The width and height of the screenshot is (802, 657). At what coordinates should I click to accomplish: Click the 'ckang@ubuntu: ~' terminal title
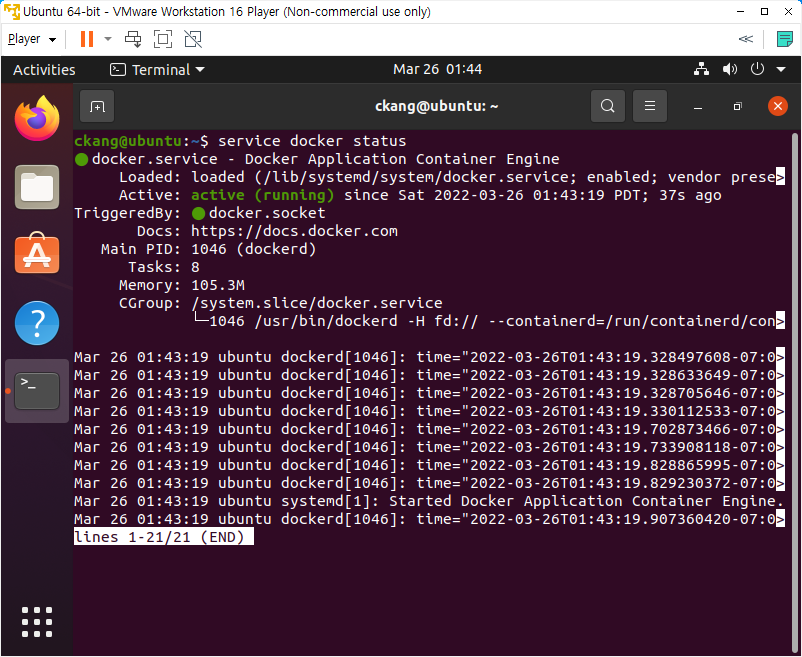(x=436, y=106)
